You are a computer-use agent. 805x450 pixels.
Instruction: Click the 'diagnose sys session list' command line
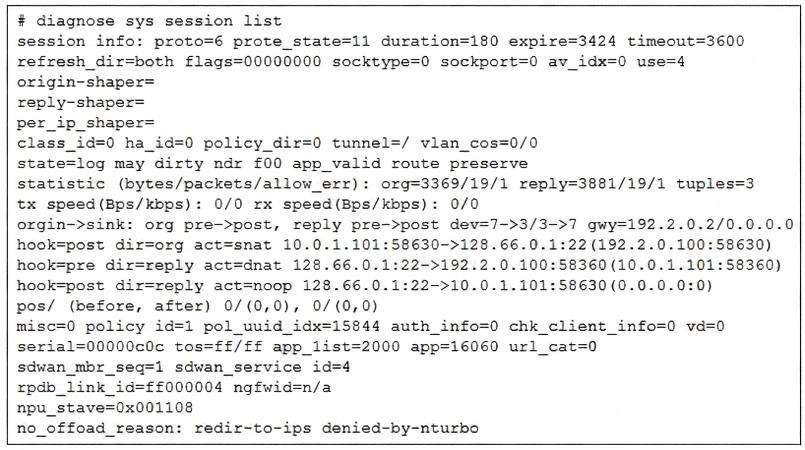click(148, 21)
